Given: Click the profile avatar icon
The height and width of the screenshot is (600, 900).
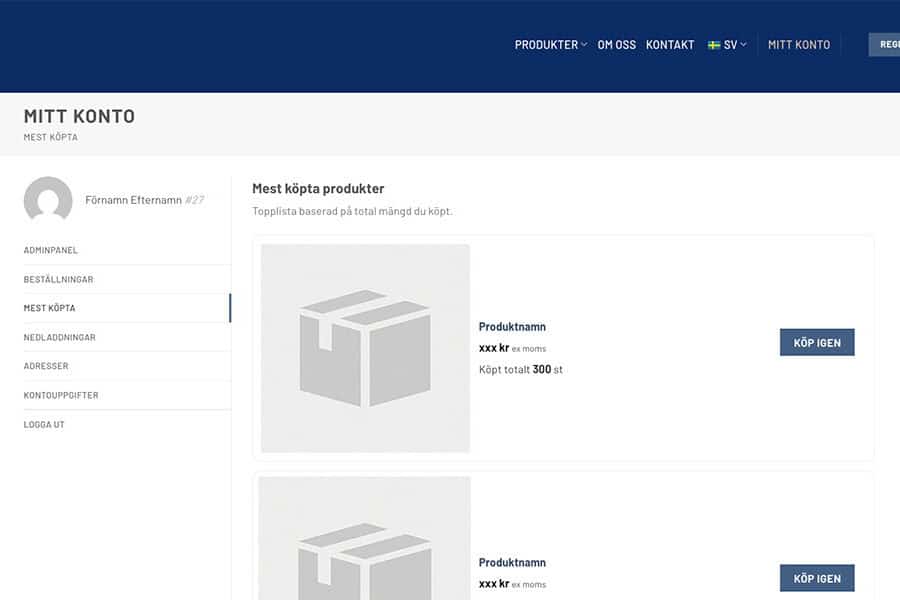Looking at the screenshot, I should tap(48, 201).
